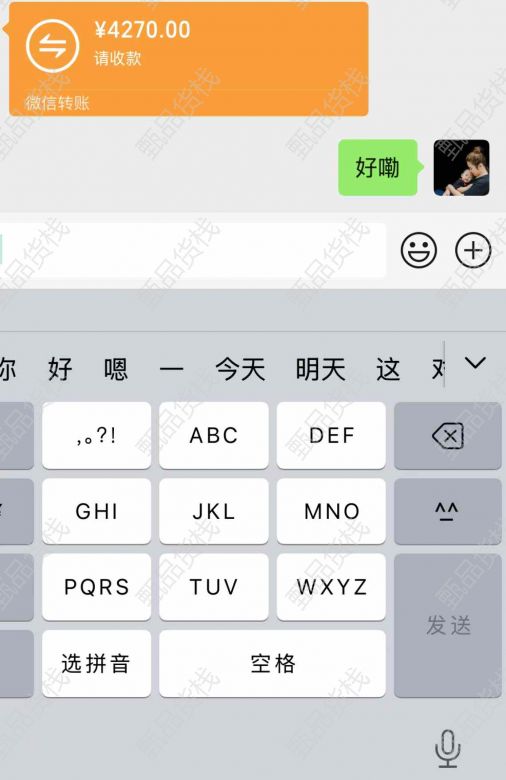This screenshot has width=506, height=780.
Task: Tap the 空格 space key
Action: [272, 664]
